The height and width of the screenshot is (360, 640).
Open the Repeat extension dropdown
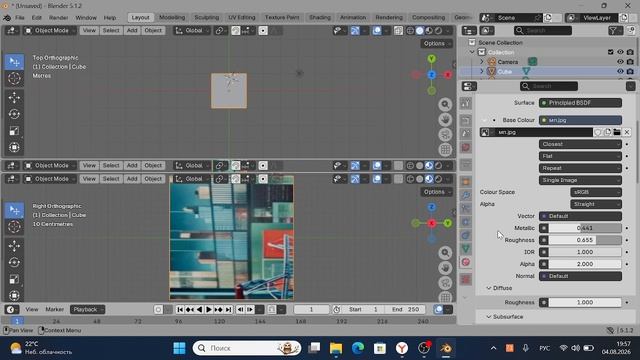[580, 168]
